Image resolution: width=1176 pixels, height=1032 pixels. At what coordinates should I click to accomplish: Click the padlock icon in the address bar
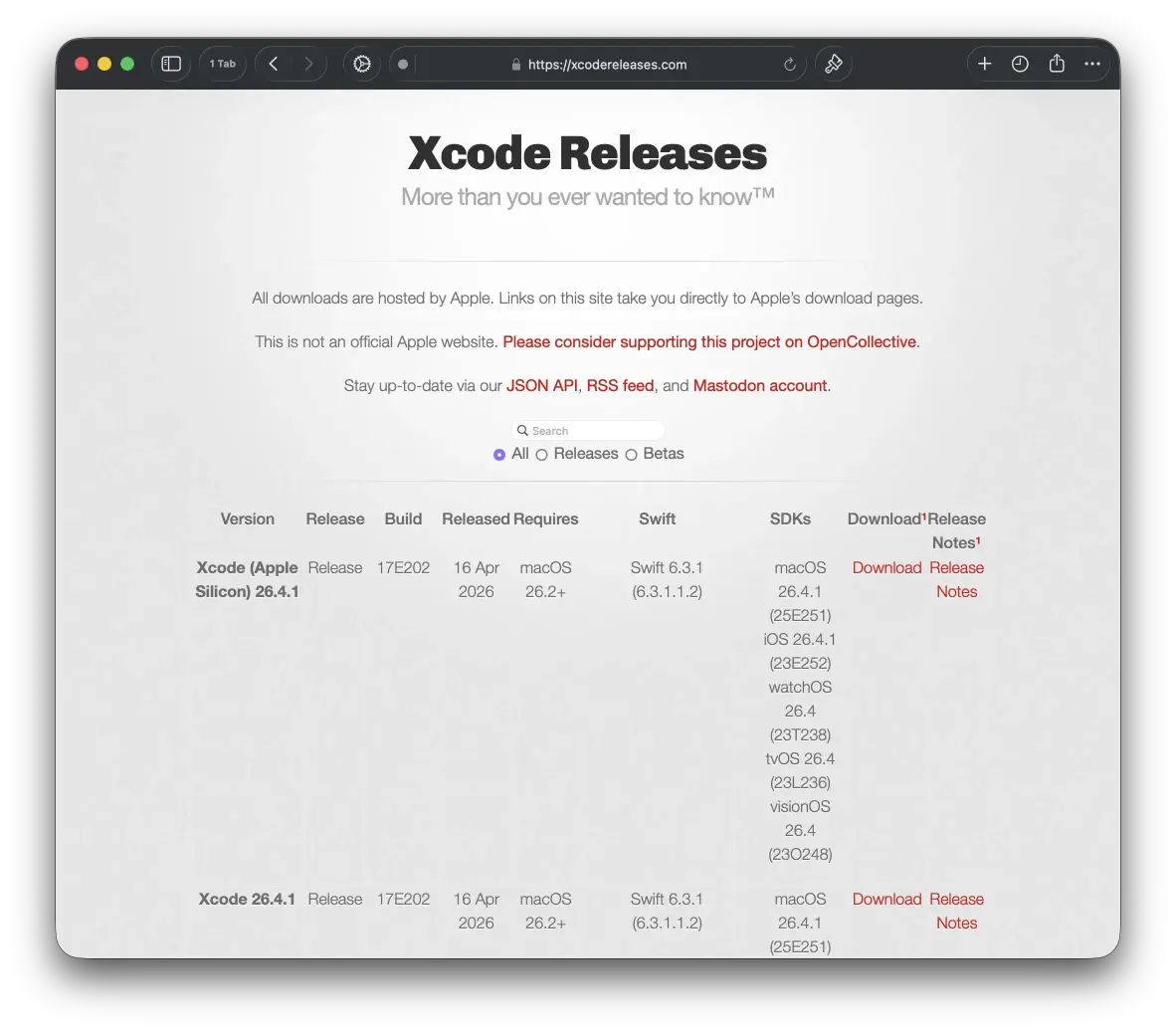click(516, 65)
